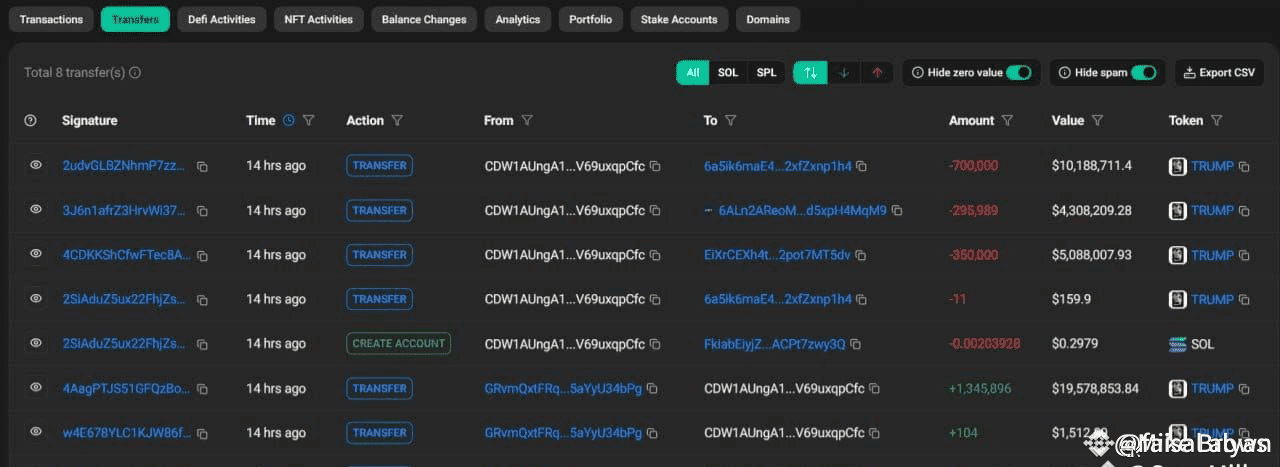Open the NFT Activities tab
Viewport: 1280px width, 467px height.
coord(318,19)
